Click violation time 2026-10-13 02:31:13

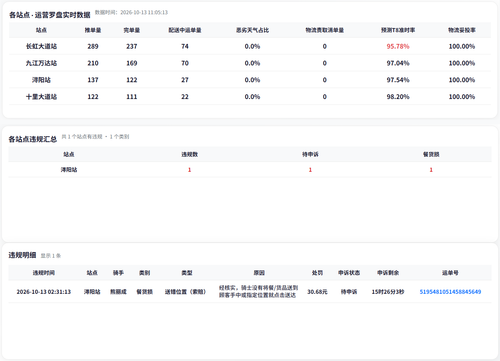(44, 292)
